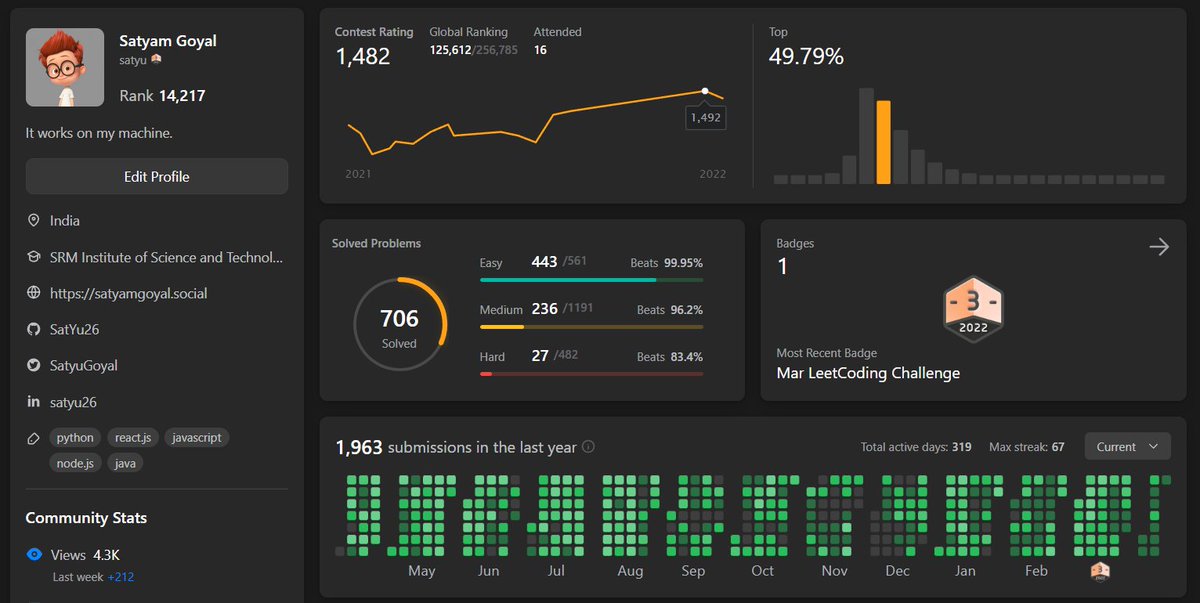Image resolution: width=1200 pixels, height=603 pixels.
Task: Click the Attended 16 value
Action: point(540,49)
